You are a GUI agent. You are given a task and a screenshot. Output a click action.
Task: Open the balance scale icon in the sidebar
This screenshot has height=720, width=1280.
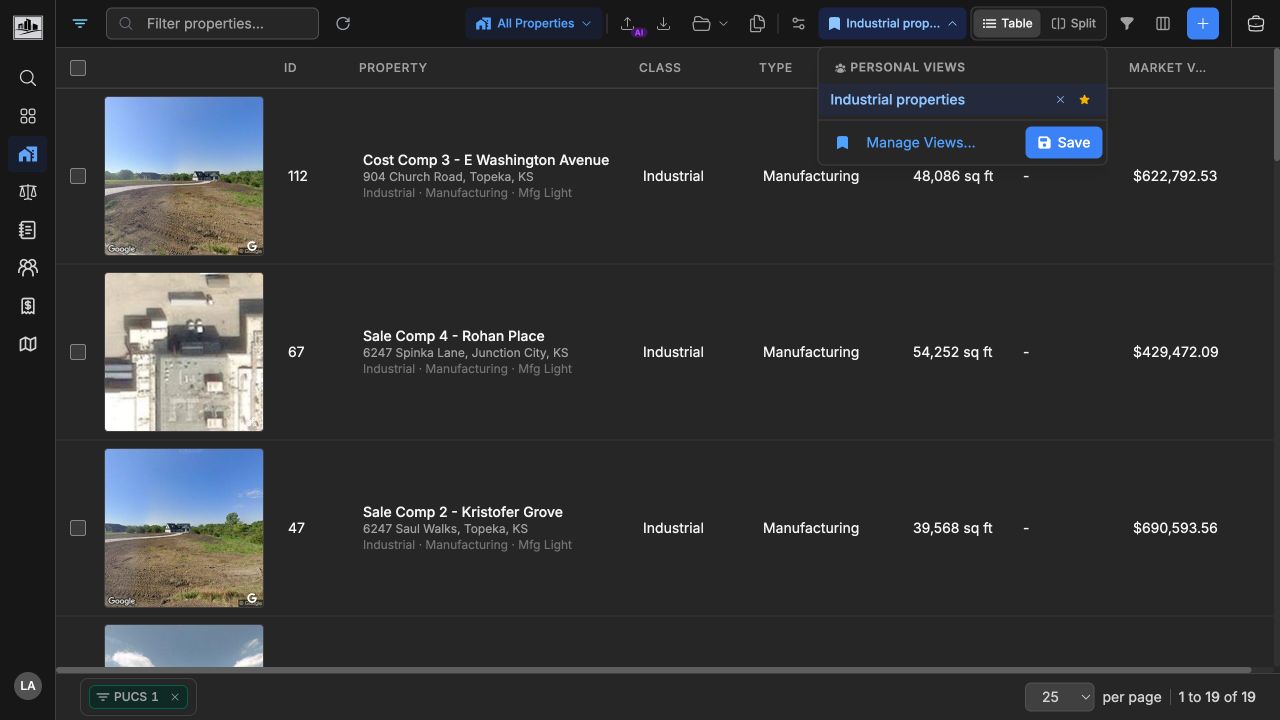[28, 192]
